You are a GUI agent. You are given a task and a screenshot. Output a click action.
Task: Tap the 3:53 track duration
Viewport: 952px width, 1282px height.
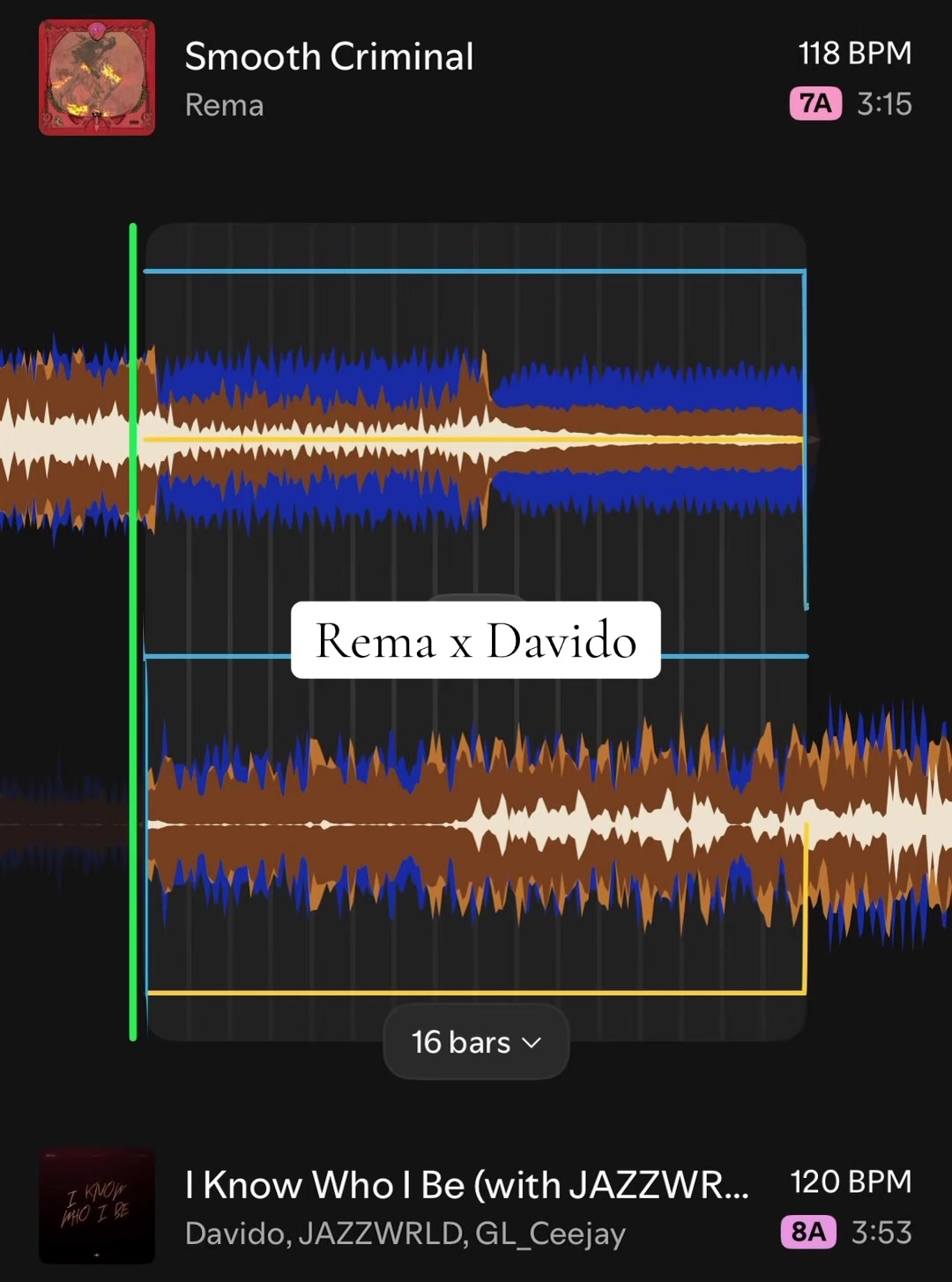click(881, 1232)
